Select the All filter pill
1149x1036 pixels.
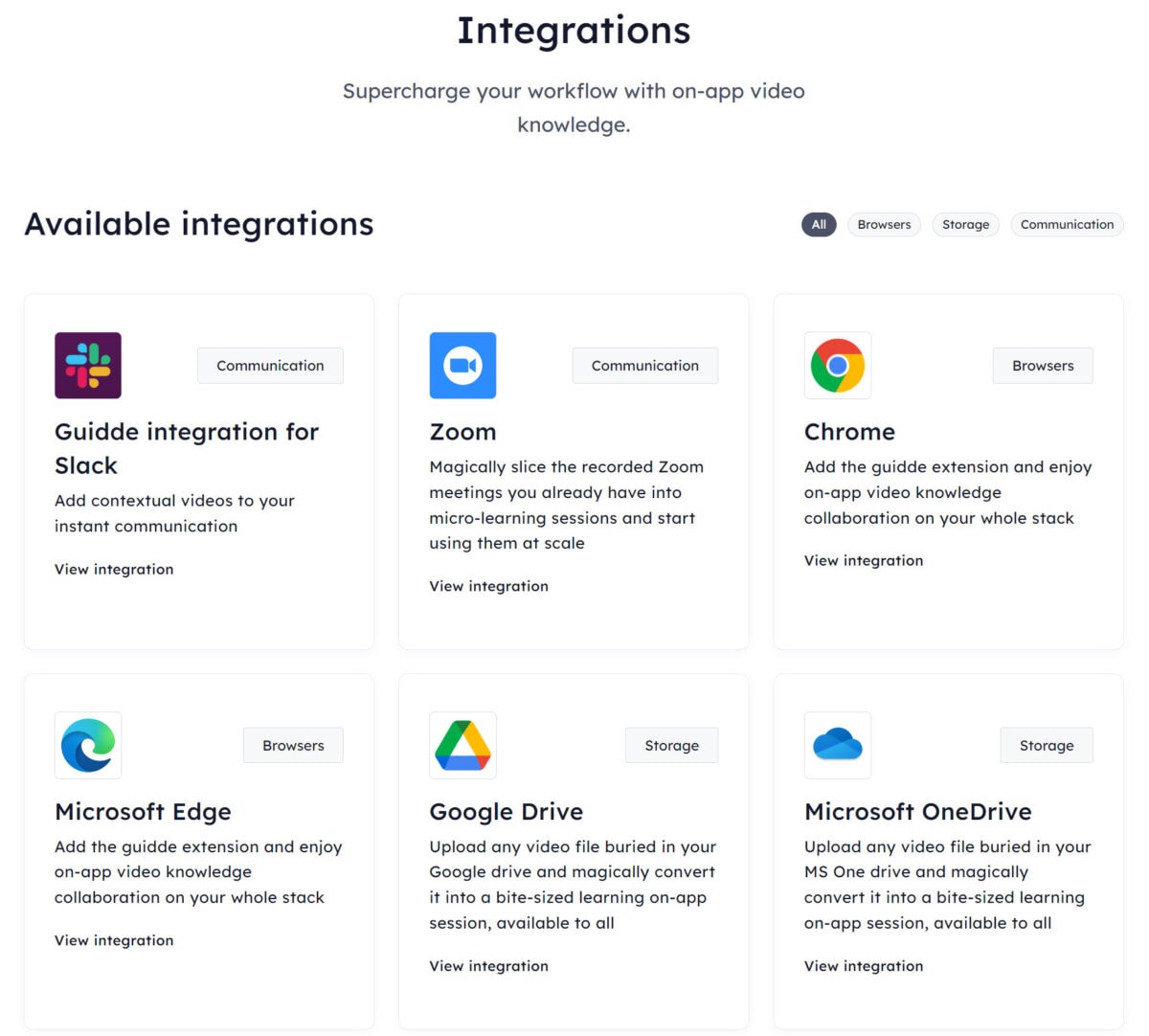point(819,224)
